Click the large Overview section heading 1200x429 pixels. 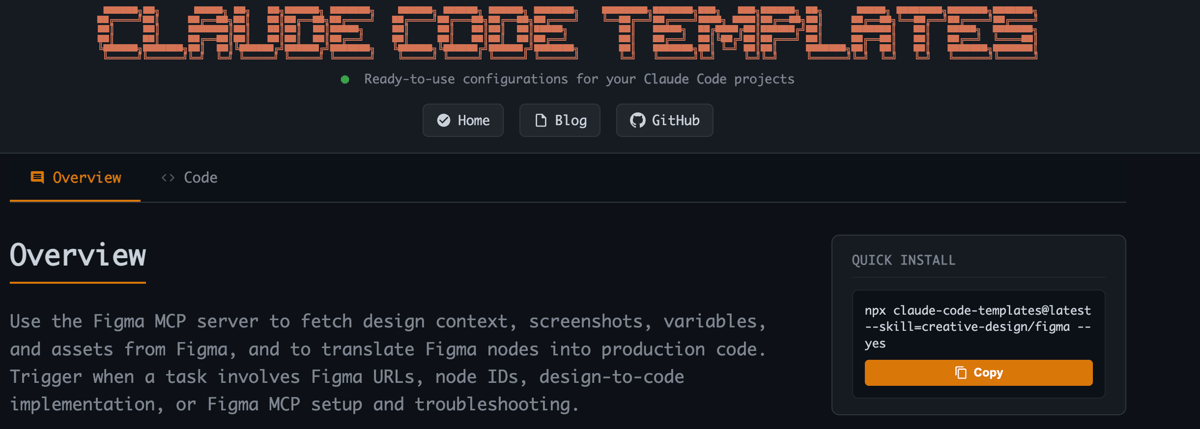[x=78, y=254]
